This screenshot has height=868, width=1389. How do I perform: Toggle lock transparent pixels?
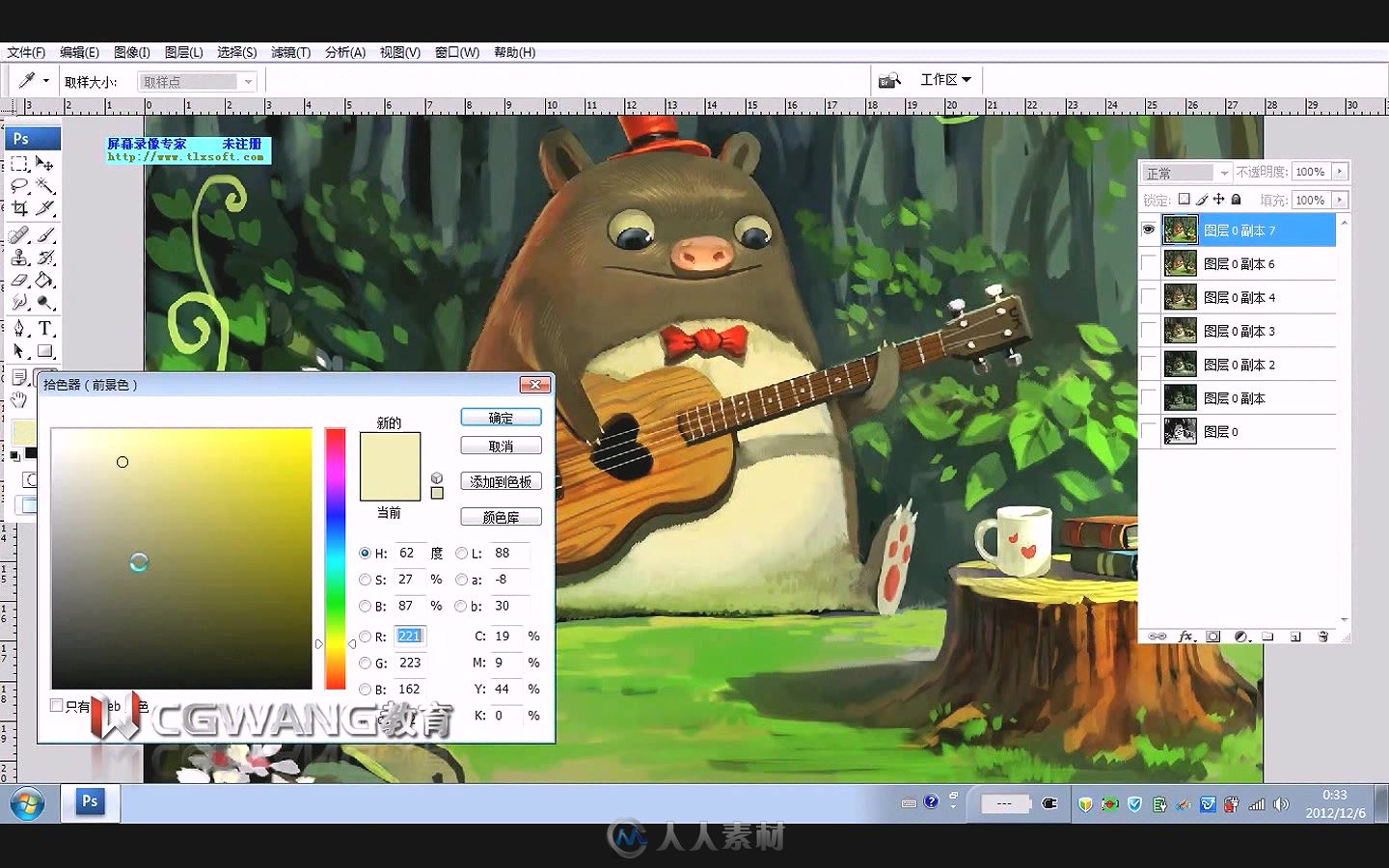(x=1185, y=200)
